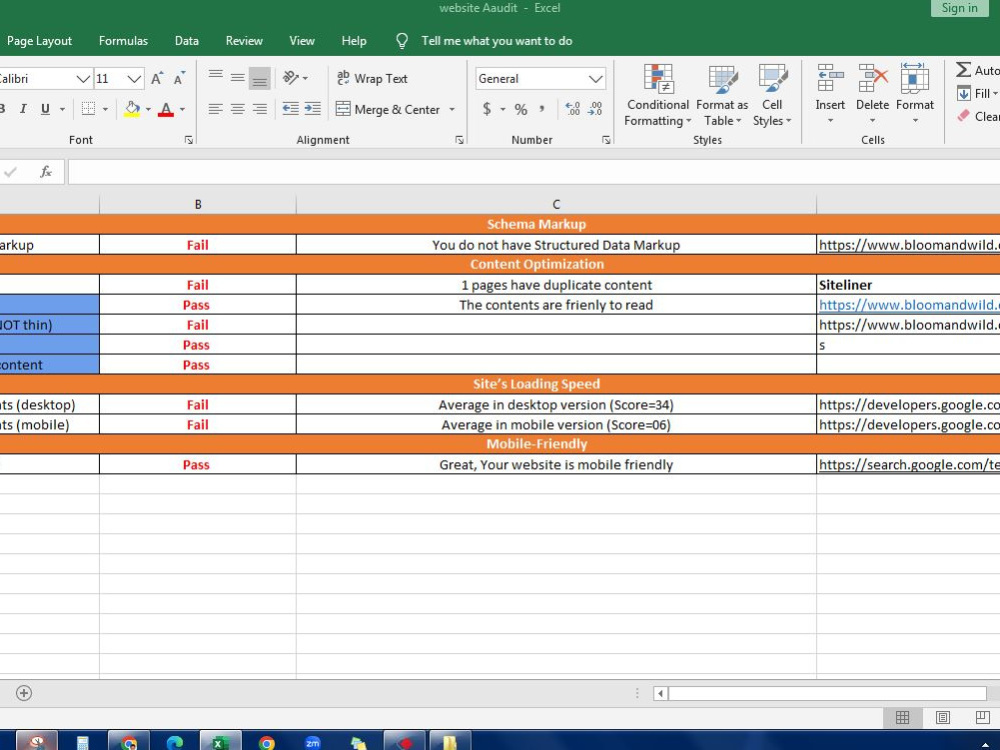1000x750 pixels.
Task: Open the Review tab
Action: 244,41
